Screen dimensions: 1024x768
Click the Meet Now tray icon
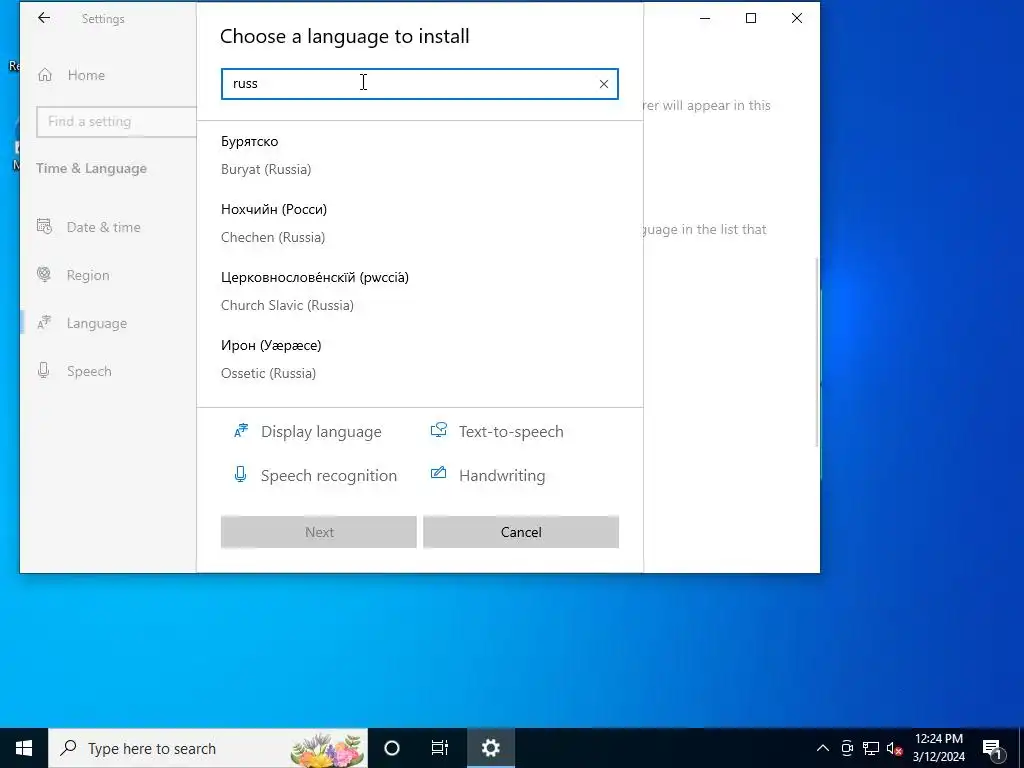[847, 748]
